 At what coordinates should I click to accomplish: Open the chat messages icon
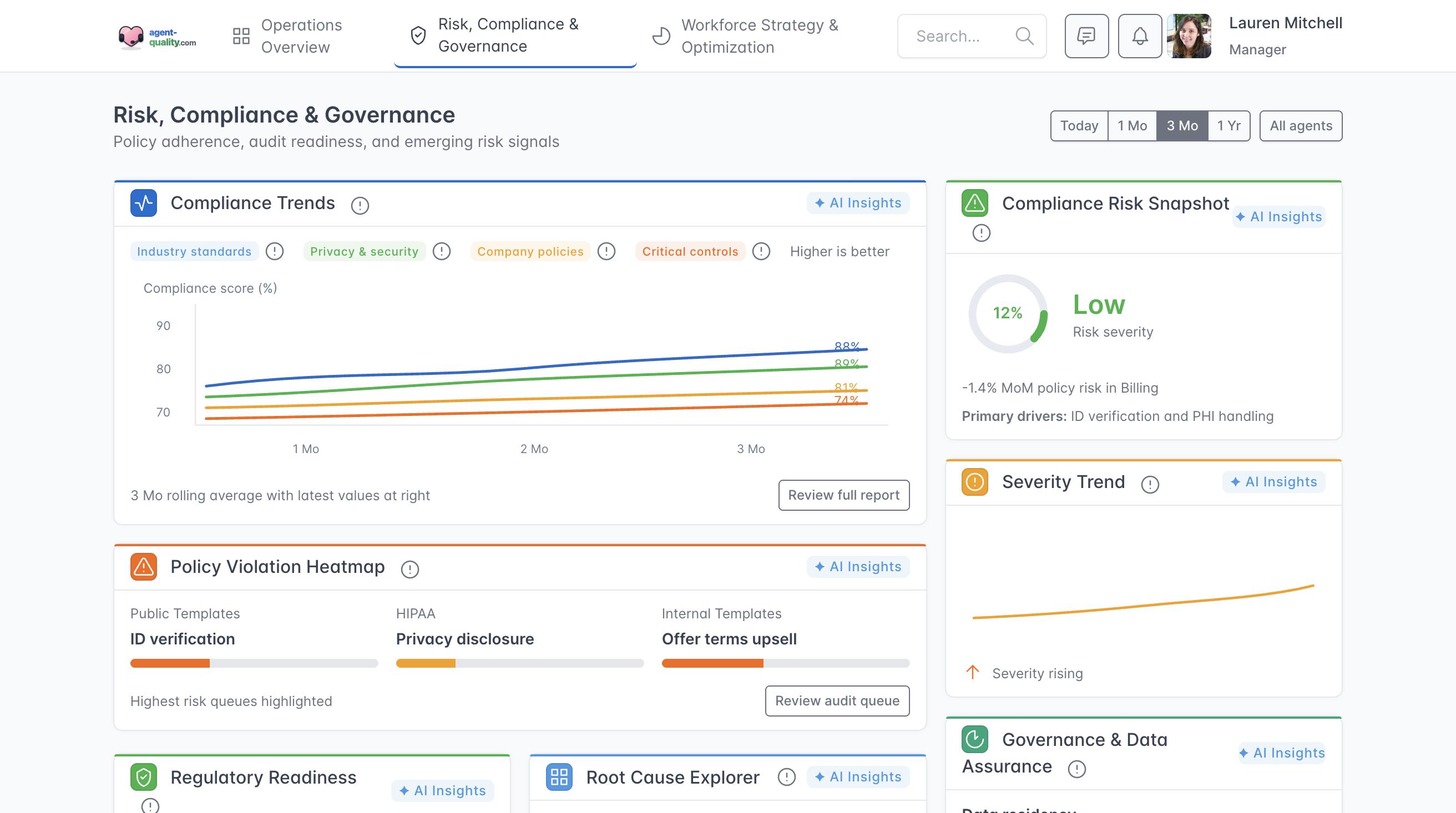coord(1086,36)
